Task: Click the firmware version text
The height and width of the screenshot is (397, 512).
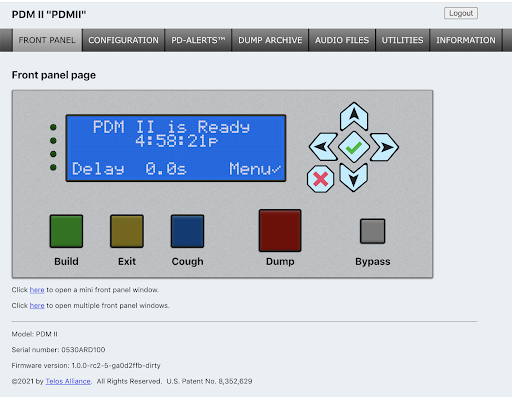Action: [x=86, y=366]
